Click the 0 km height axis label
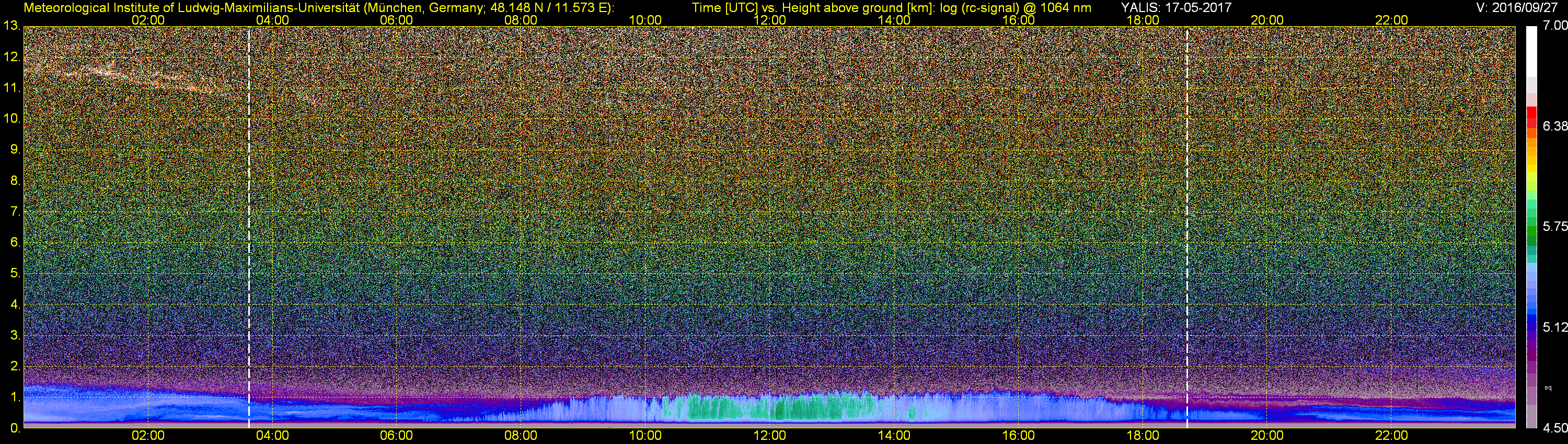The height and width of the screenshot is (444, 1568). [x=15, y=428]
